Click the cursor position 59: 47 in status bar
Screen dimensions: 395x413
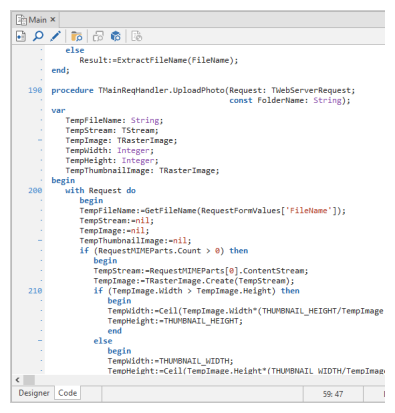click(333, 394)
